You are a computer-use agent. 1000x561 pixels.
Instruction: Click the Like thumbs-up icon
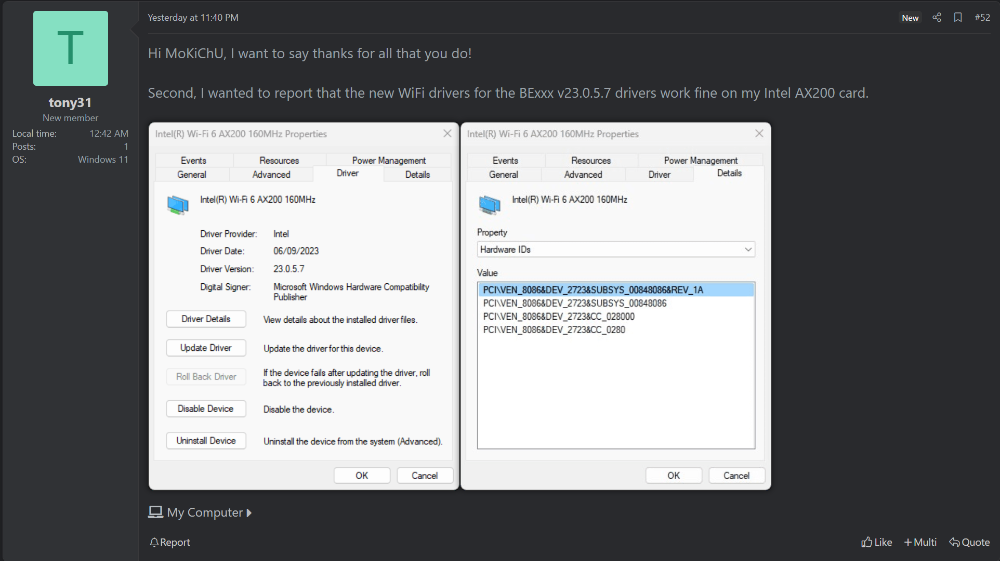coord(867,542)
